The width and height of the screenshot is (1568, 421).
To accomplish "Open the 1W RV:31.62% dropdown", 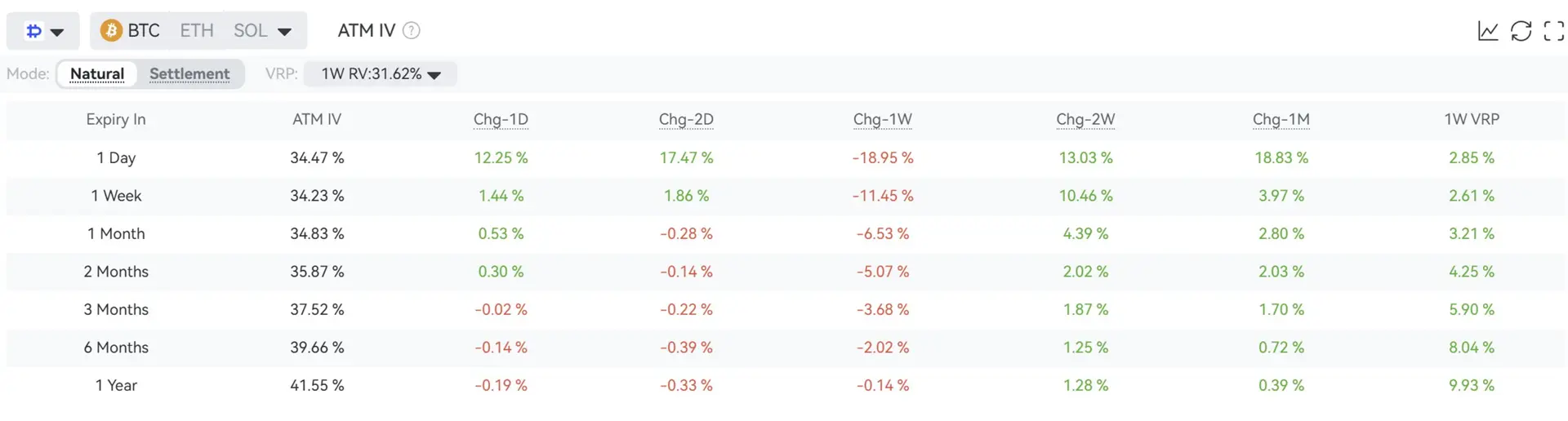I will point(381,74).
